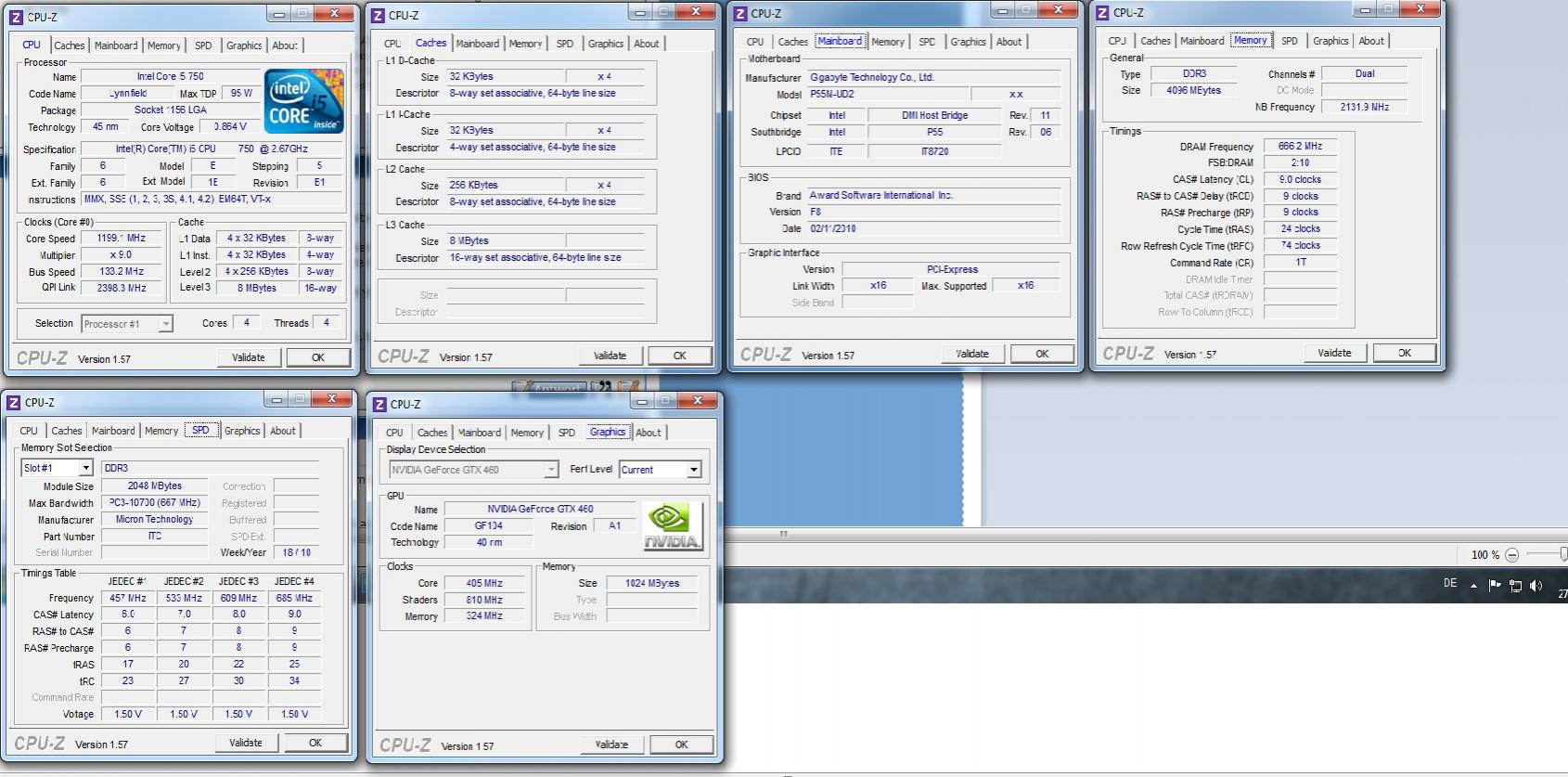Open the Slot #1 memory slot dropdown
The height and width of the screenshot is (777, 1568).
point(57,468)
